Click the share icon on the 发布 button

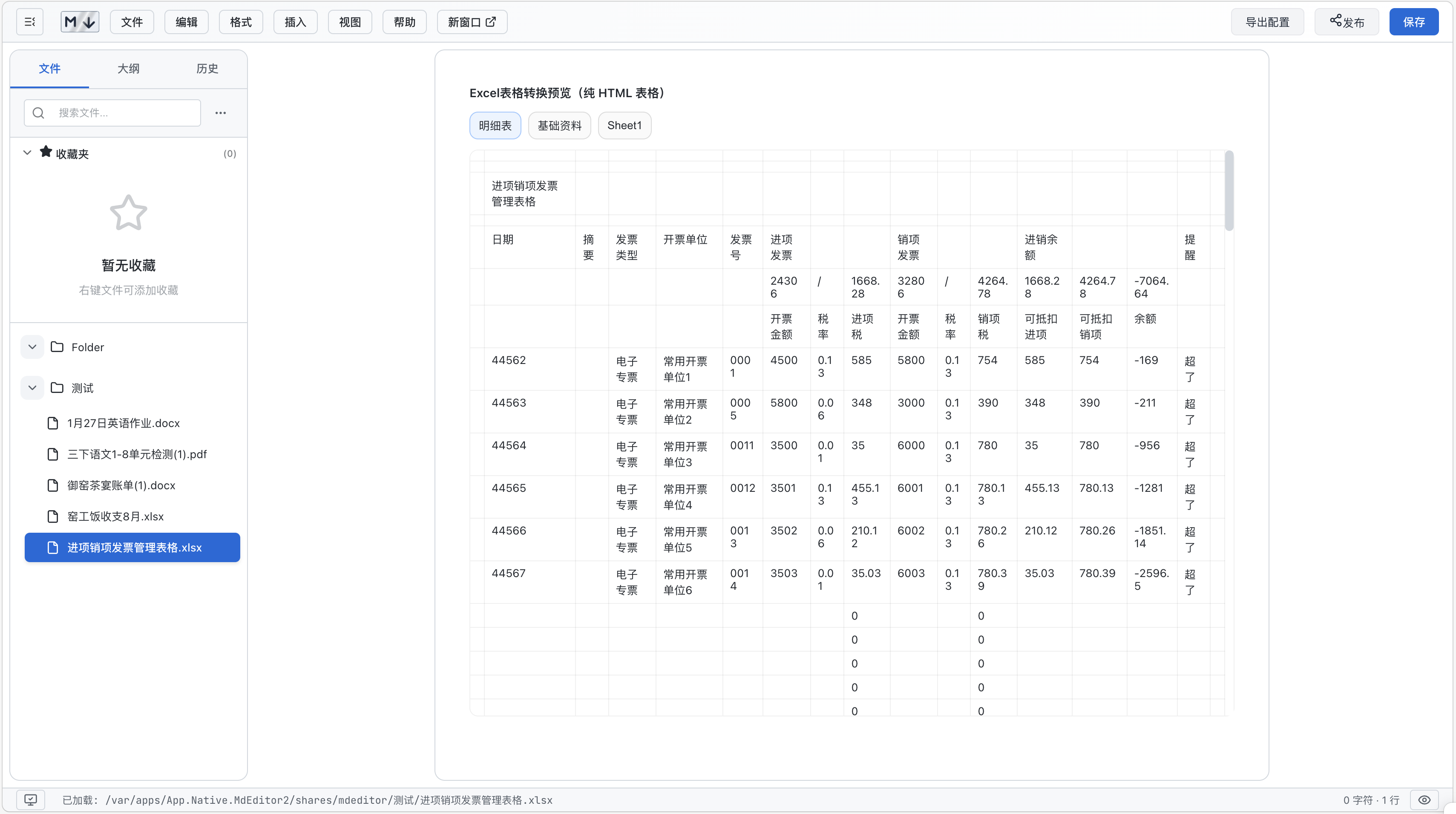click(x=1335, y=20)
